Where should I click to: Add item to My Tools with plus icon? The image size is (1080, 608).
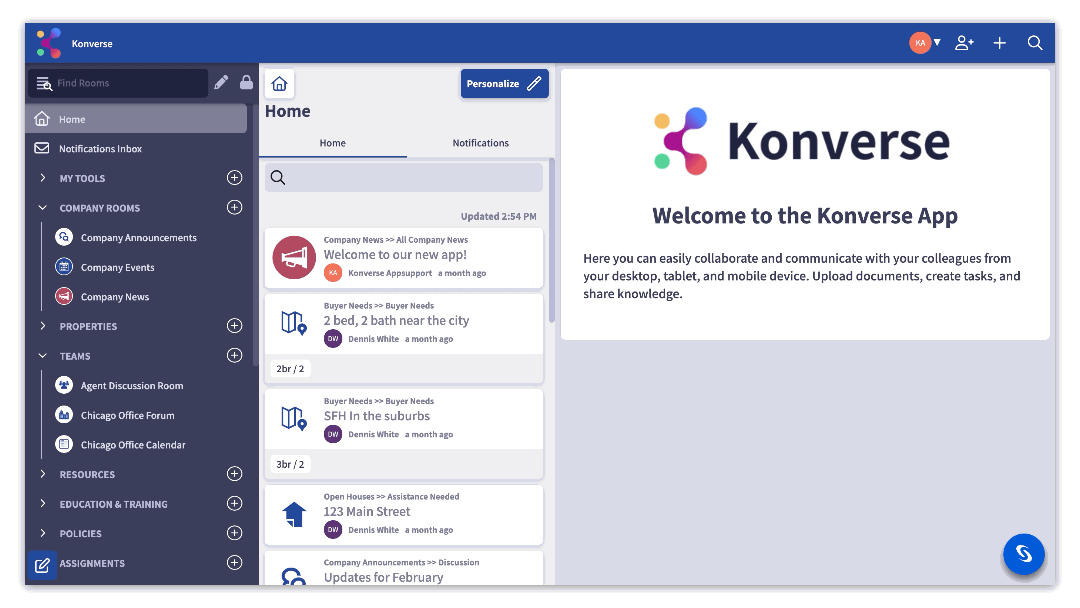[234, 178]
